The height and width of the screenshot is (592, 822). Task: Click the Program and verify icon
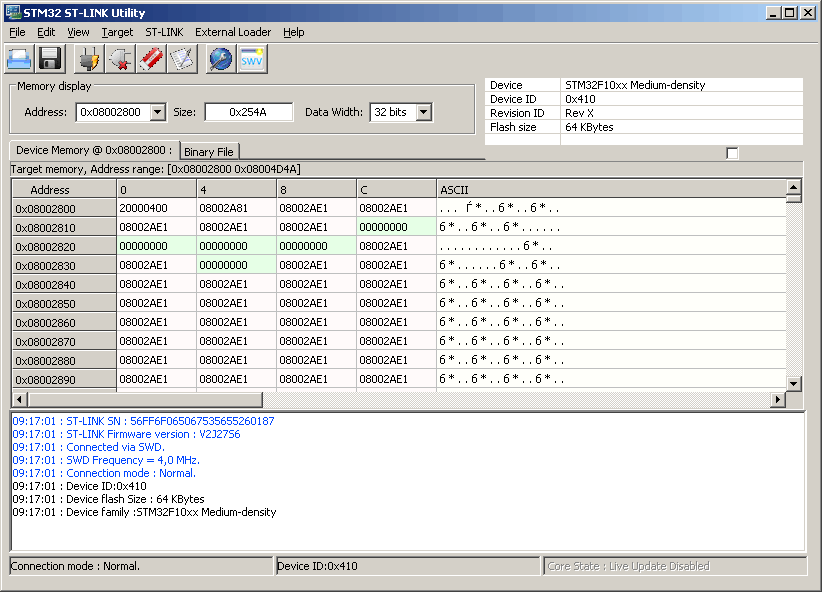pyautogui.click(x=181, y=60)
